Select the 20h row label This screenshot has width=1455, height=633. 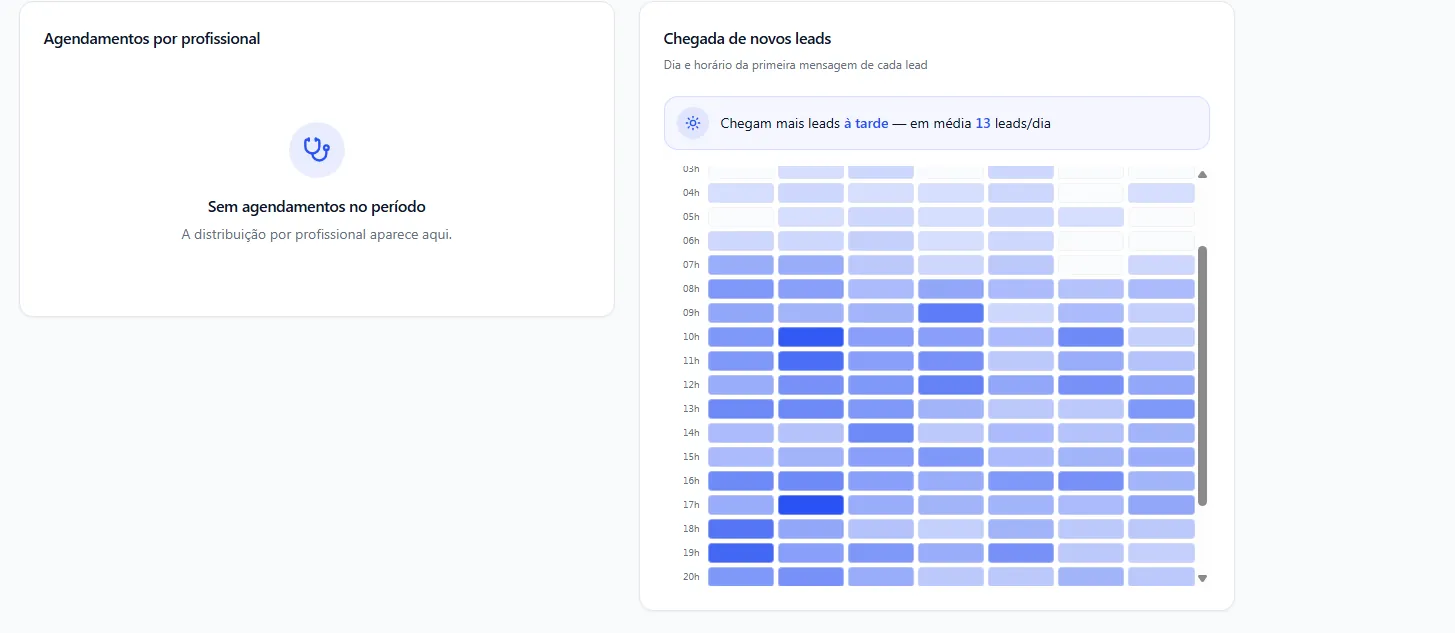pos(691,577)
